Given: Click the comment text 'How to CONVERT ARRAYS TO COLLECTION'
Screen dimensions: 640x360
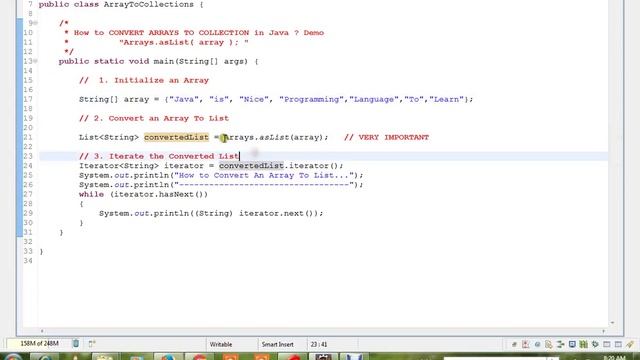Looking at the screenshot, I should coord(161,33).
